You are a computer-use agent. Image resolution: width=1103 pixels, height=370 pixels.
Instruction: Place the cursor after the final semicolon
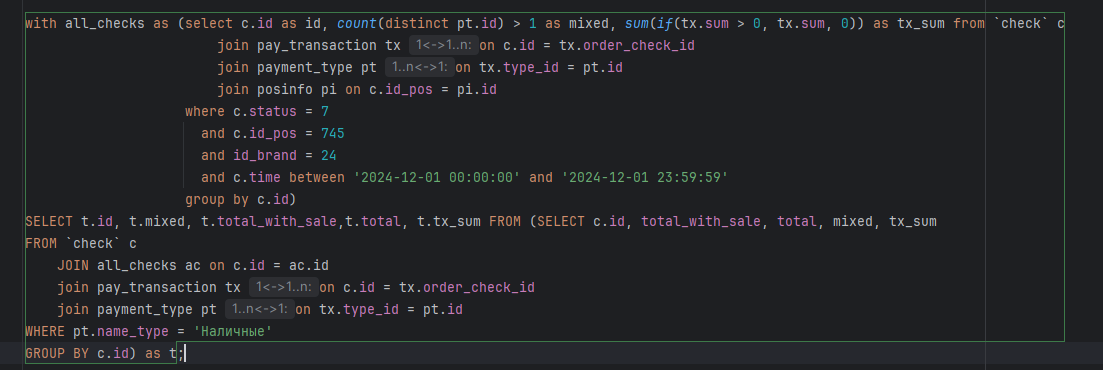184,352
